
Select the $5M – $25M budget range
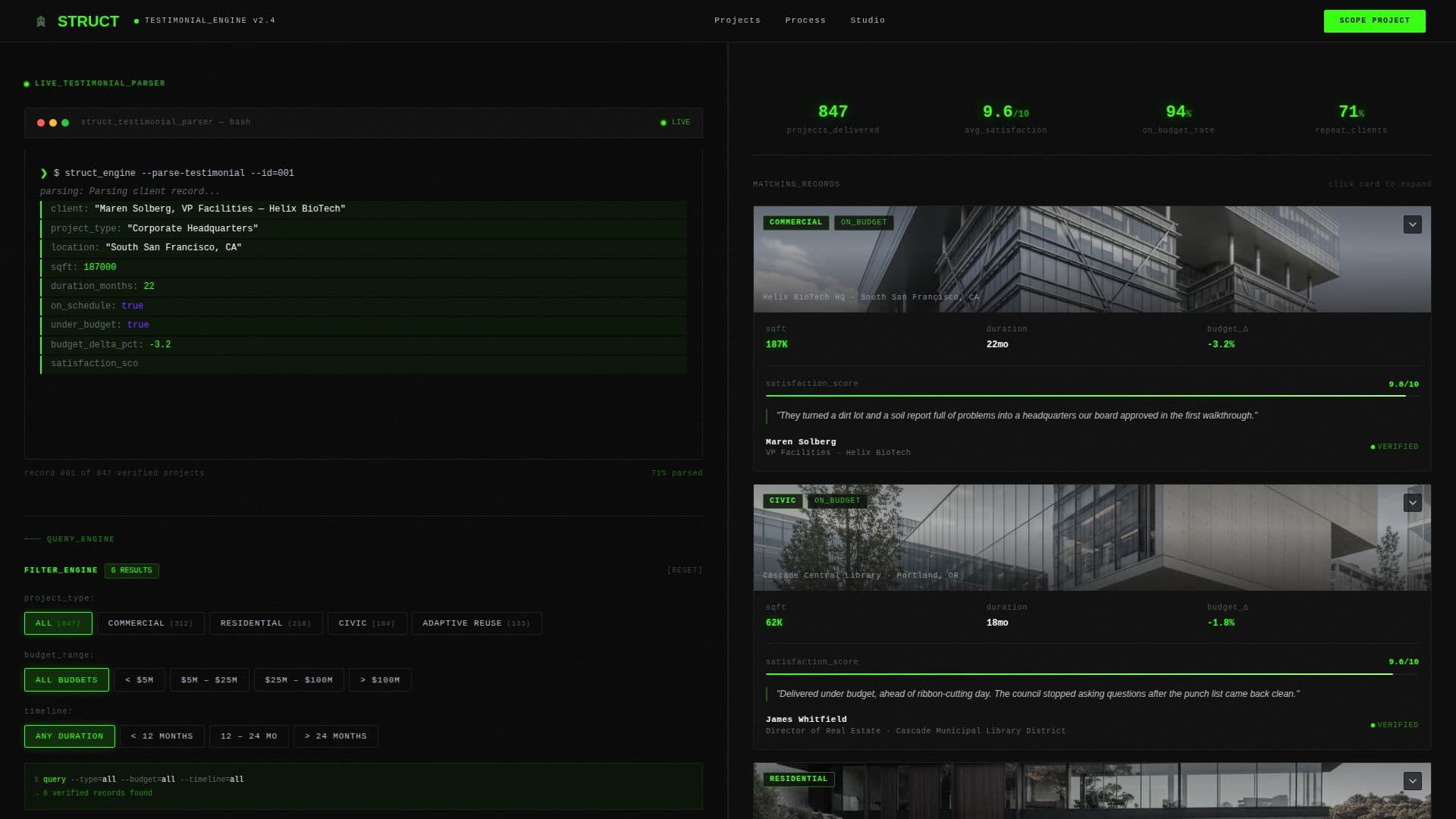click(209, 680)
